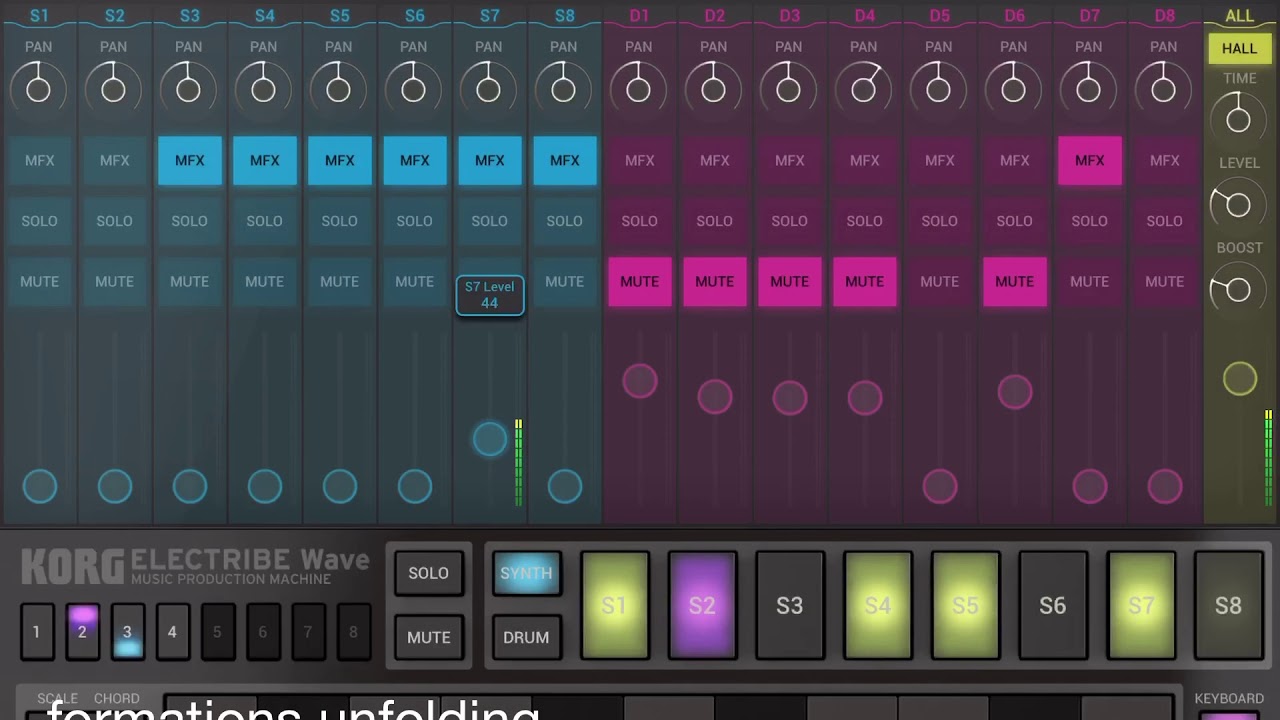
Task: Turn the S1 channel PAN knob
Action: (39, 90)
